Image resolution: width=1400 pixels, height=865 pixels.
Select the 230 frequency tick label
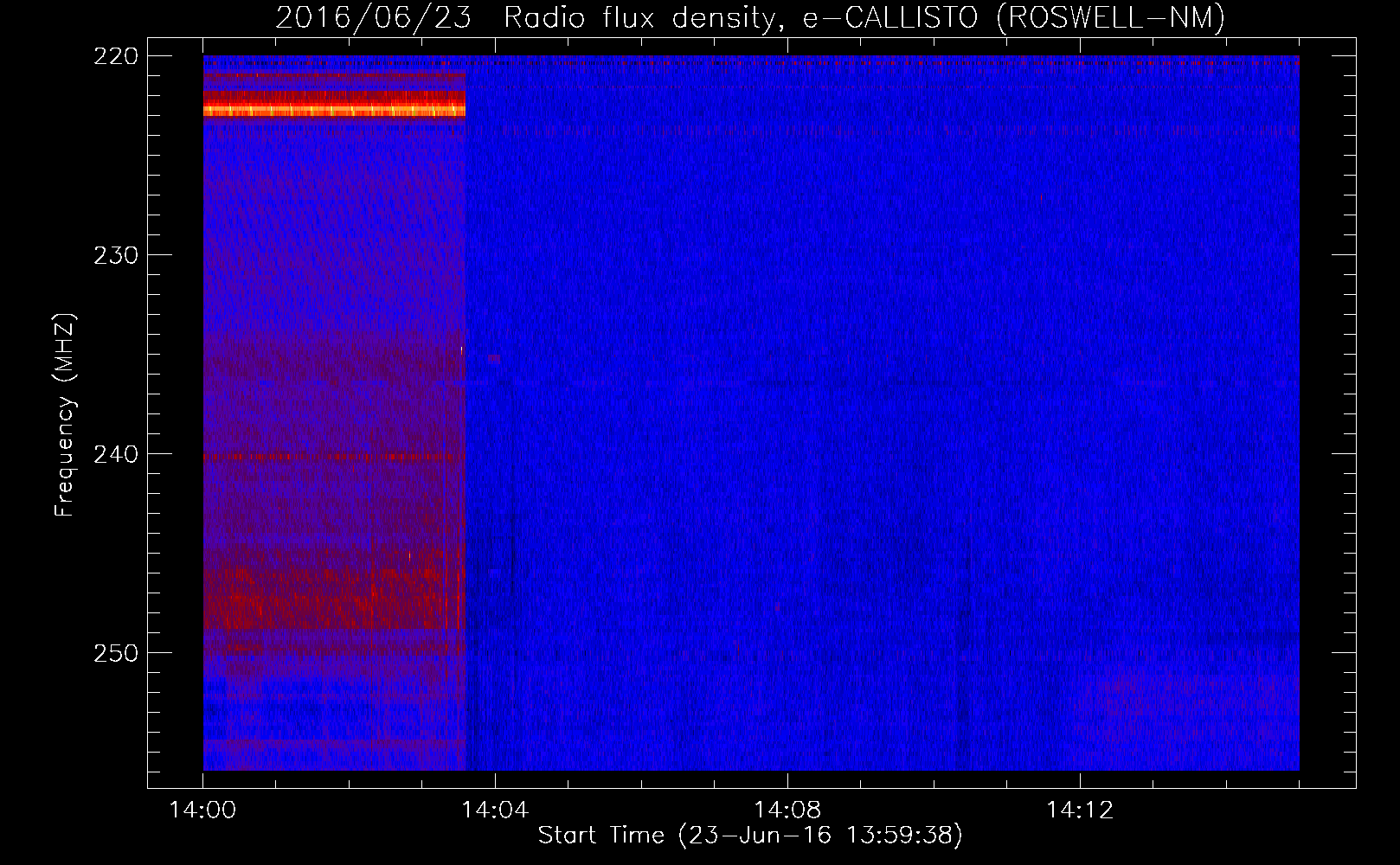click(x=115, y=255)
